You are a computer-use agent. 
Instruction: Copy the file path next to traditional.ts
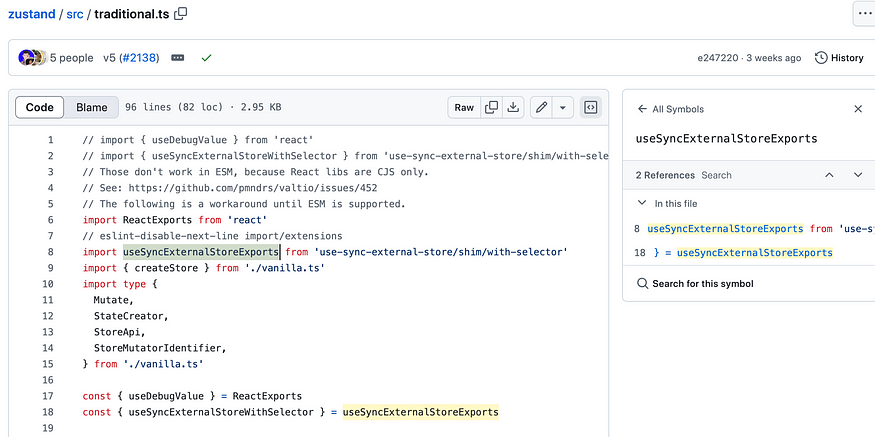coord(180,14)
